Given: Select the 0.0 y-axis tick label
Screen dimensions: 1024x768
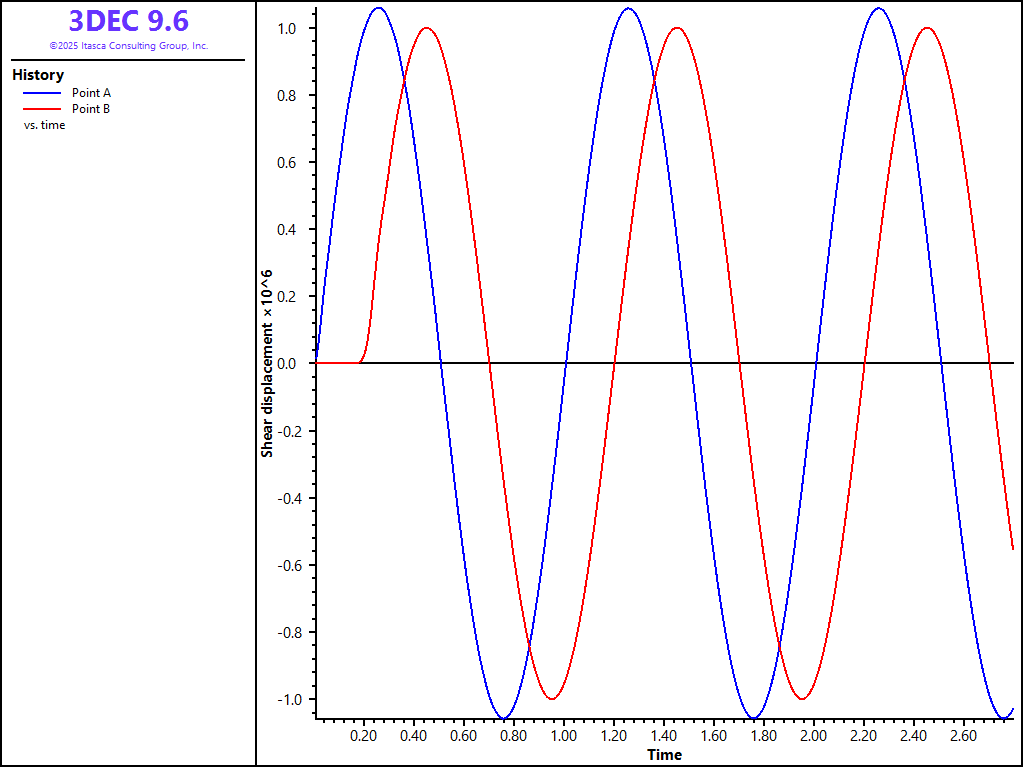Looking at the screenshot, I should (x=287, y=364).
